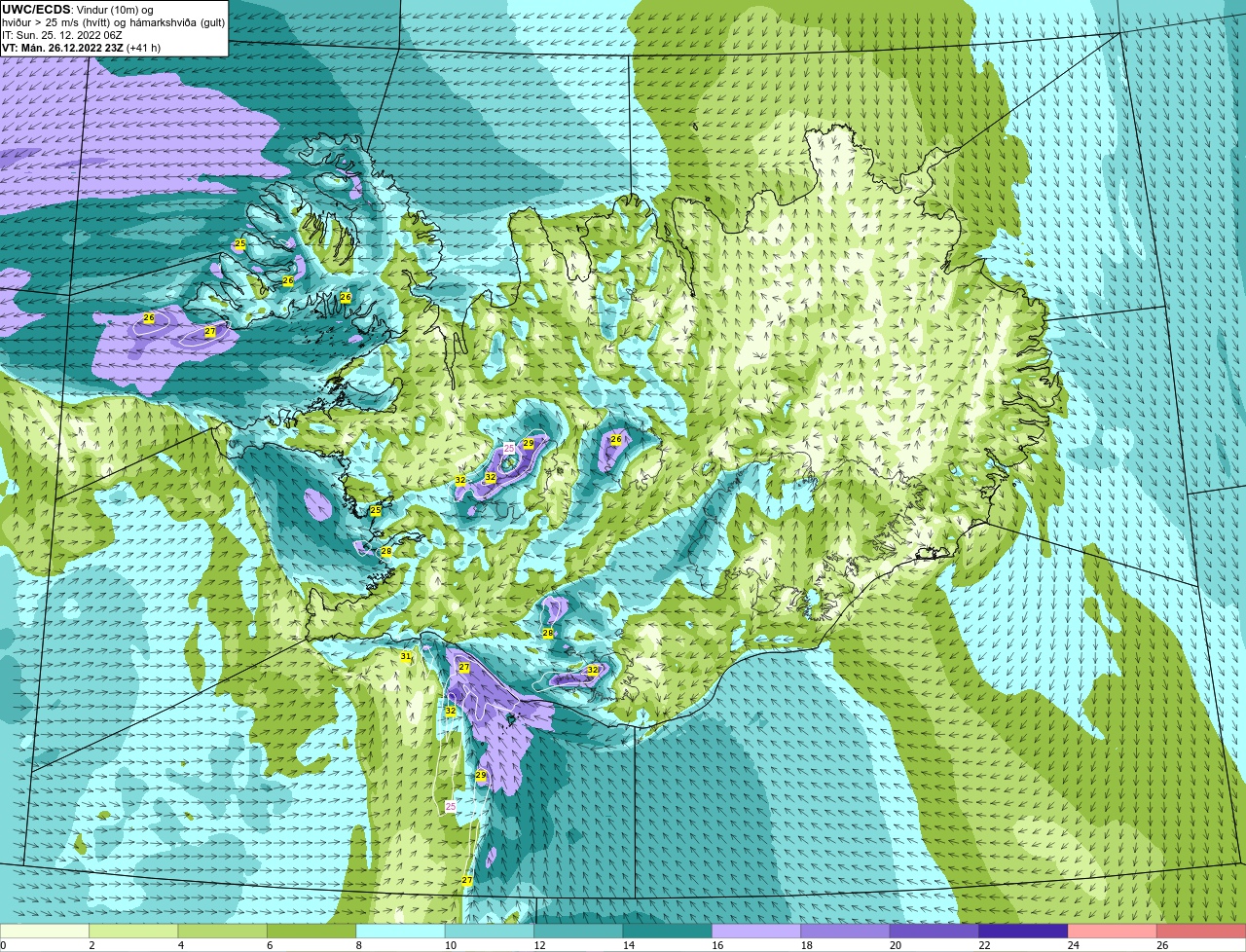Screen dimensions: 1246x952
Task: Select the 22–24 m/s dark indigo swatch
Action: [x=1024, y=932]
